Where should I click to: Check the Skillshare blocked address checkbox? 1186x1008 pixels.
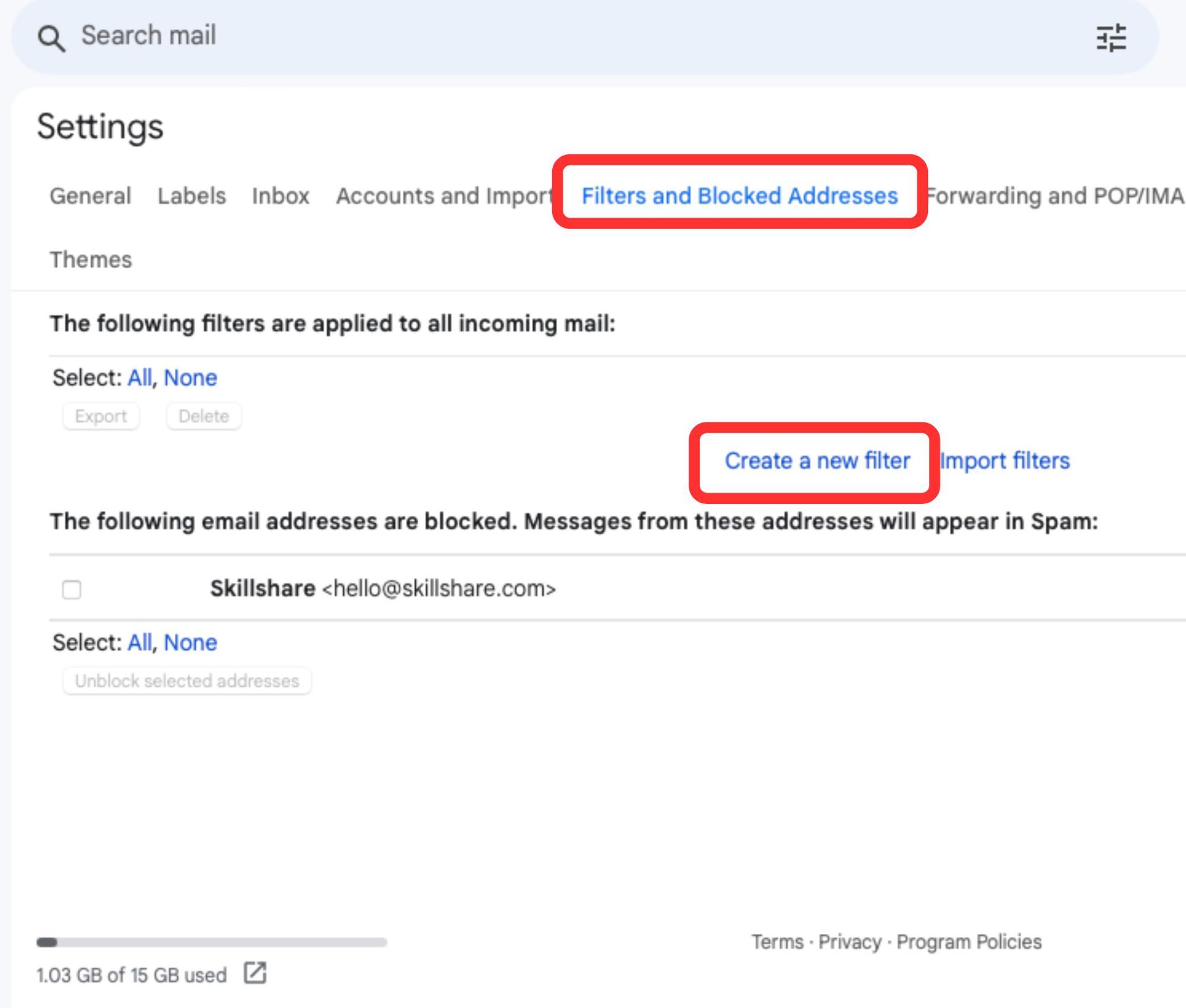(72, 589)
